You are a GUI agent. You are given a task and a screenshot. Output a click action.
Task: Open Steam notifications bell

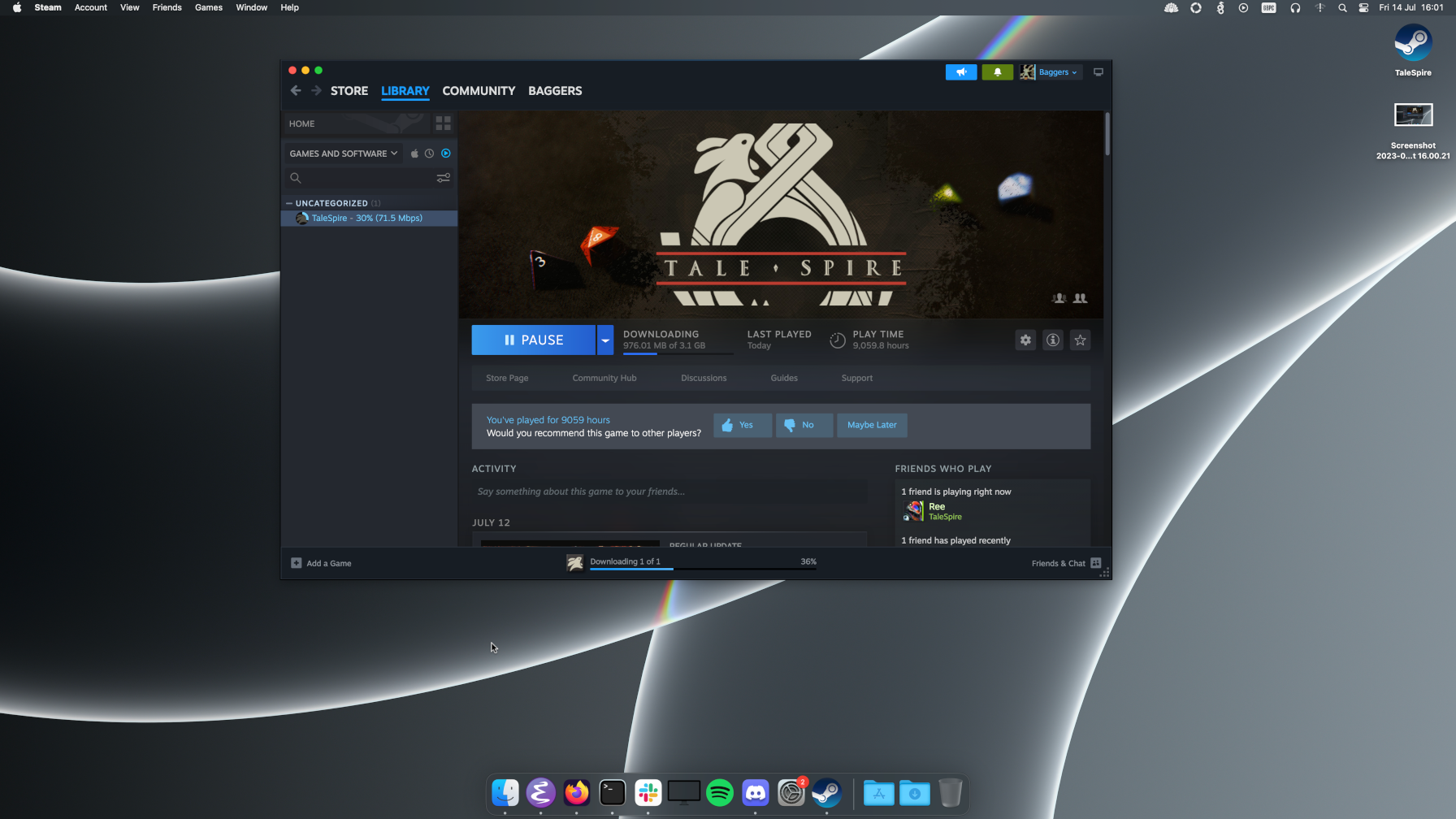pos(998,72)
